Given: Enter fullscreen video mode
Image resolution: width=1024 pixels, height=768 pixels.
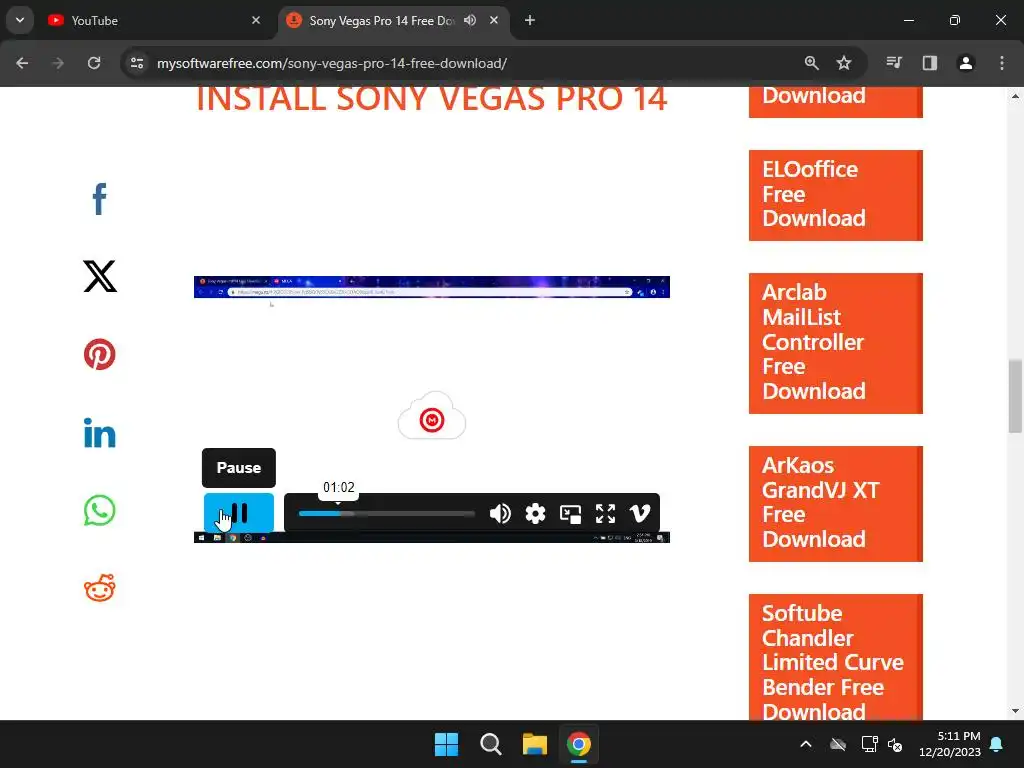Looking at the screenshot, I should 605,514.
